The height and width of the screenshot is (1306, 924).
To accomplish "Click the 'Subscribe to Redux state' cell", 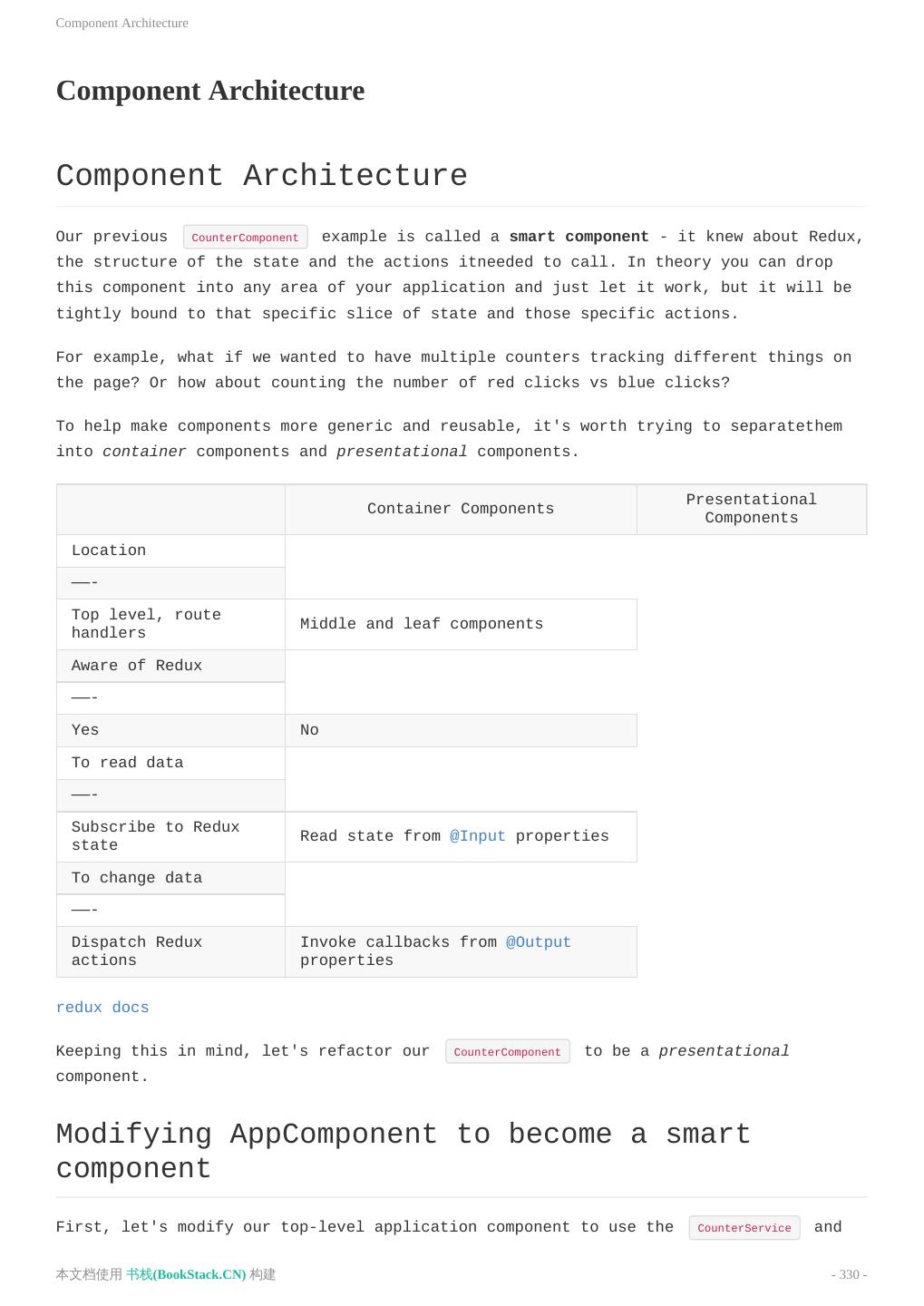I will click(155, 836).
